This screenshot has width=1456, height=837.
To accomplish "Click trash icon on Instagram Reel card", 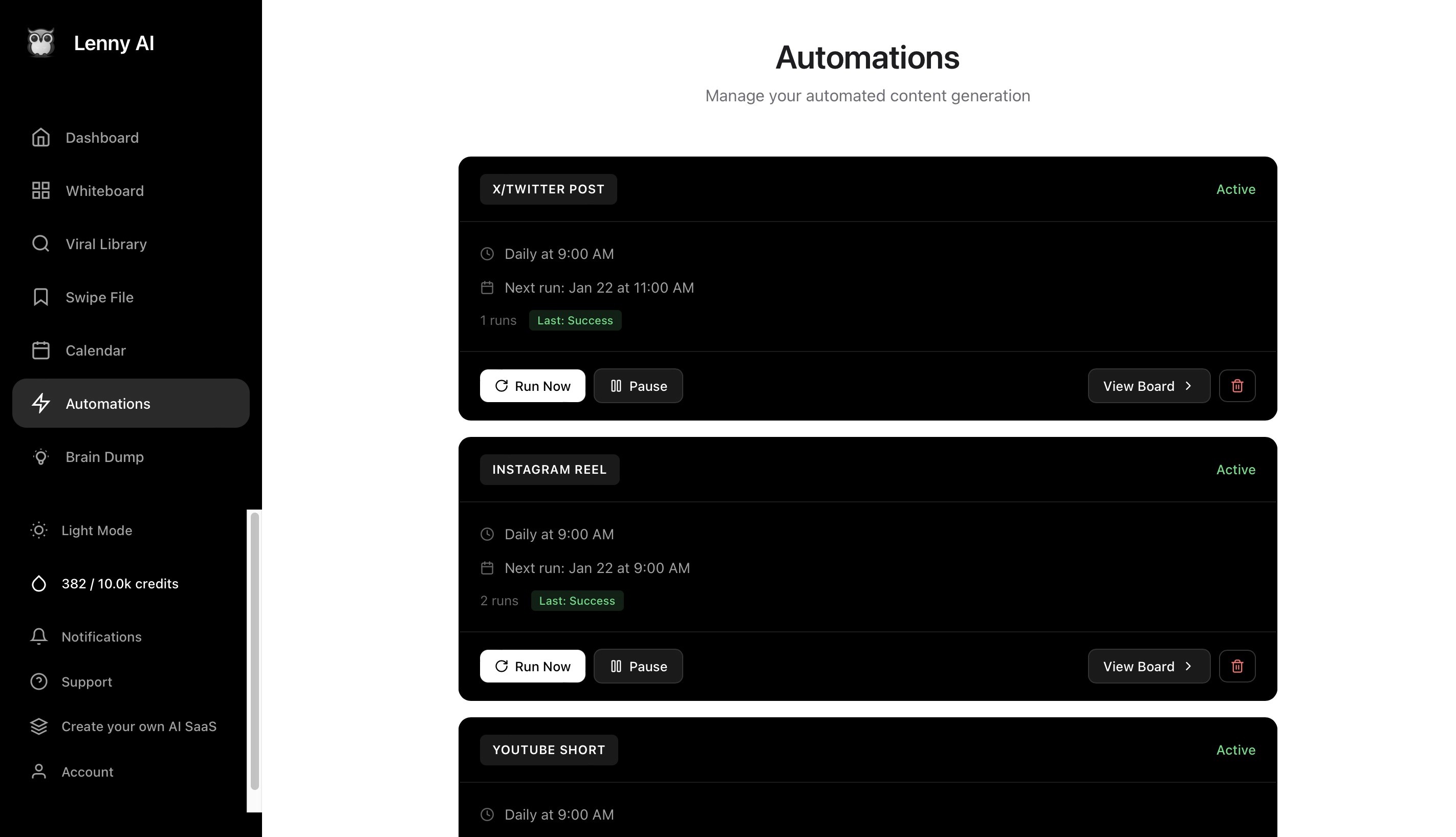I will coord(1237,666).
